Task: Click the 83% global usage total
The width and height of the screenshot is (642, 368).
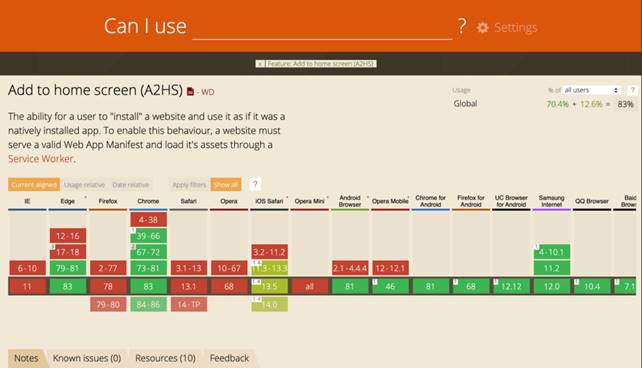Action: tap(625, 104)
